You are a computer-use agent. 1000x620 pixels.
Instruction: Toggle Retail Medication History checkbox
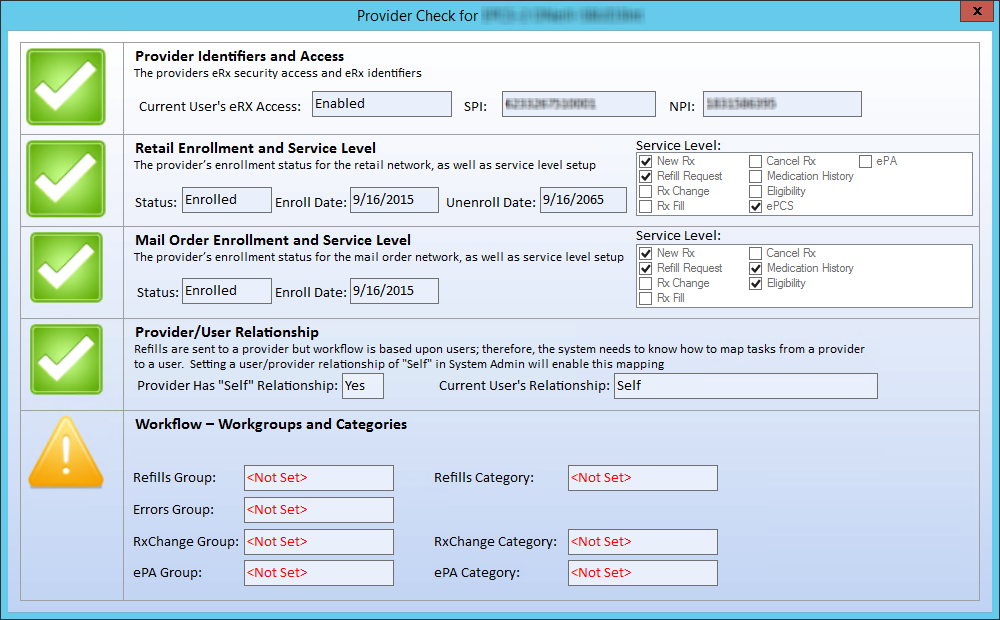tap(756, 176)
